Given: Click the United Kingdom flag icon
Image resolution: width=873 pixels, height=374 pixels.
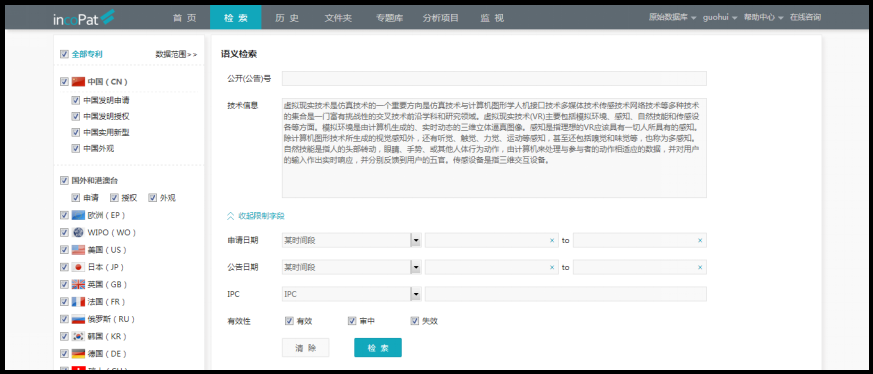Looking at the screenshot, I should tap(78, 284).
